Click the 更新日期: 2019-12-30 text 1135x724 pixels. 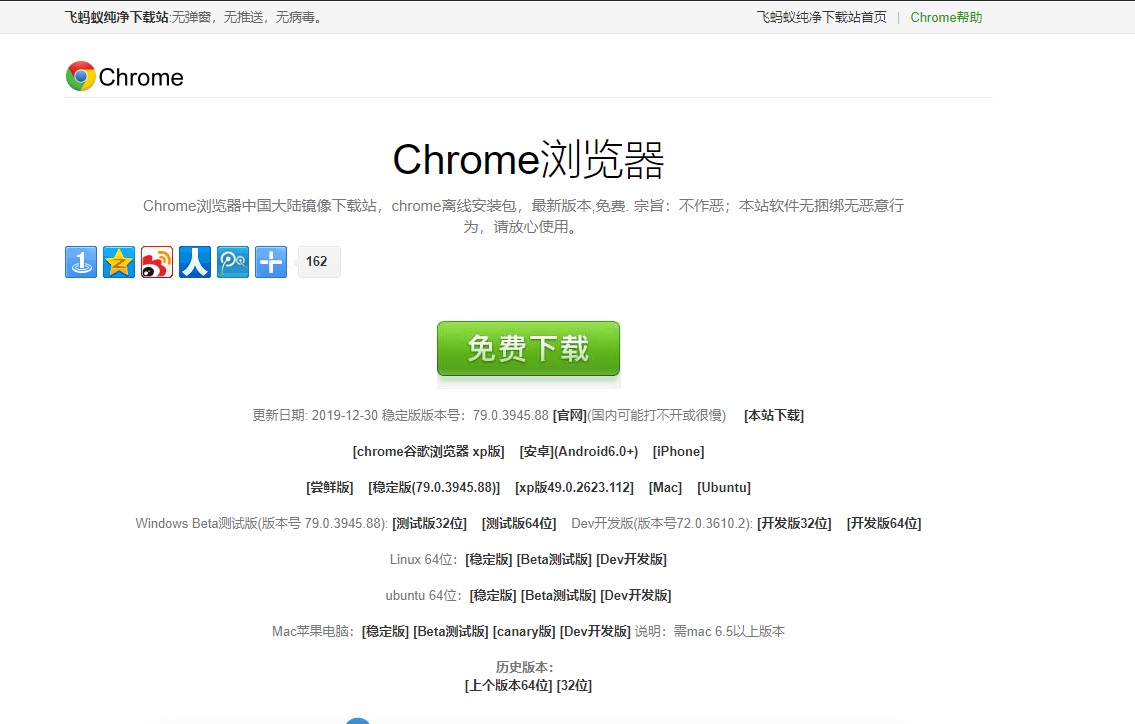pos(315,416)
